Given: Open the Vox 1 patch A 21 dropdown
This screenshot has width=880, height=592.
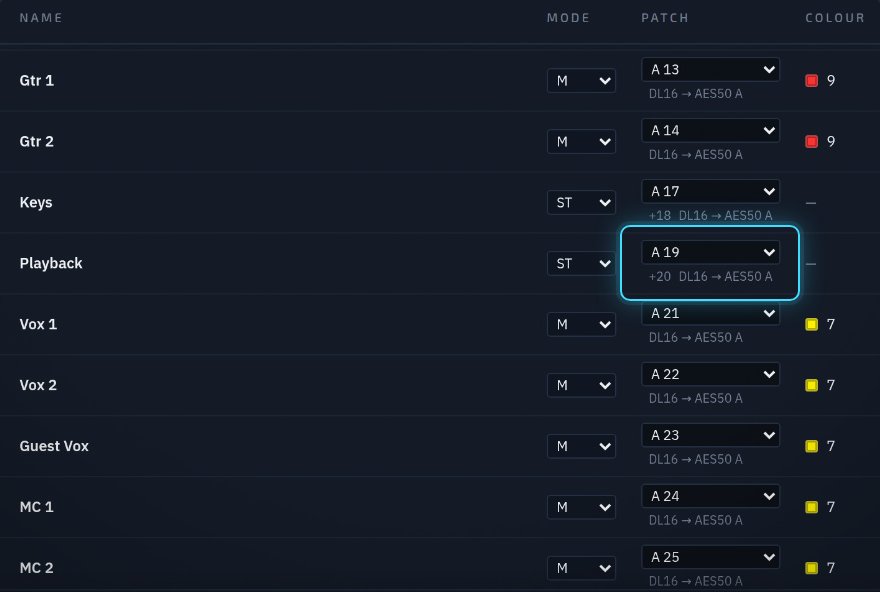Looking at the screenshot, I should click(710, 314).
